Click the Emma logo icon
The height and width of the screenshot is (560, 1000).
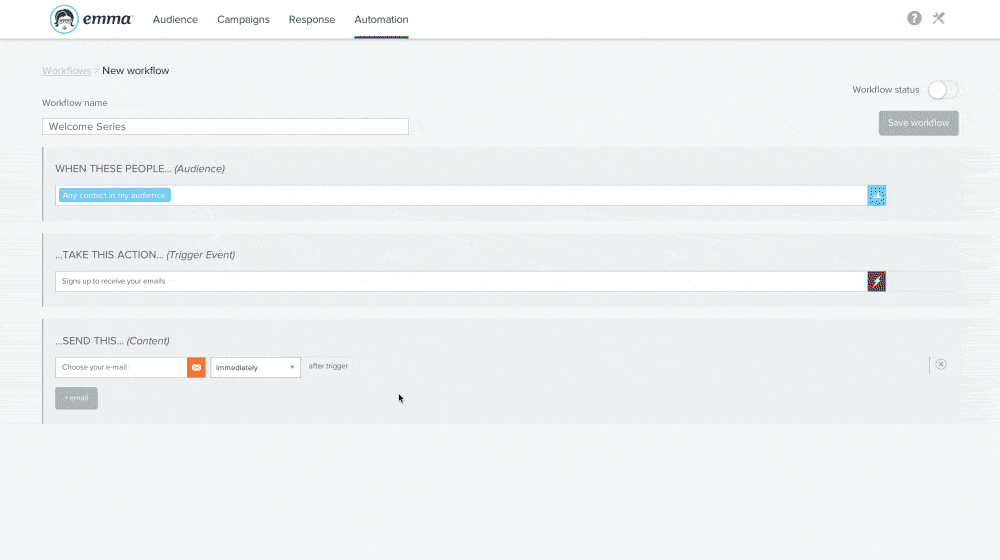[x=64, y=19]
